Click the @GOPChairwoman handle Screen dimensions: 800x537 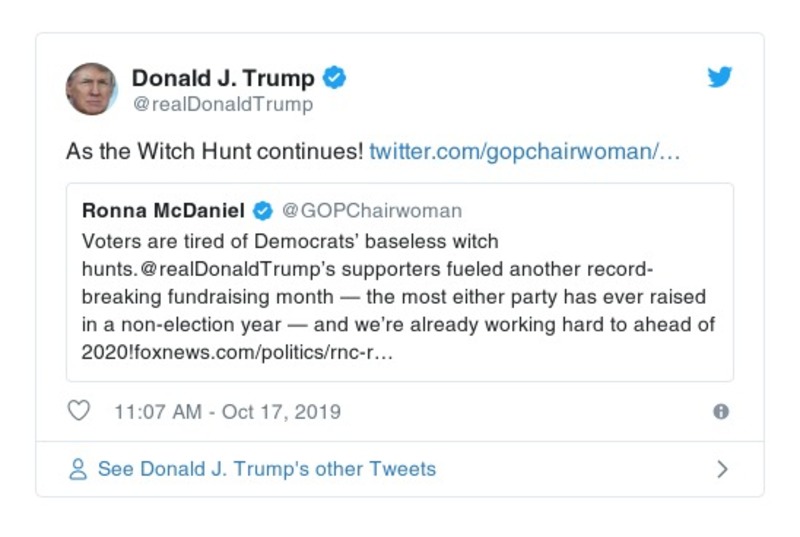point(371,211)
